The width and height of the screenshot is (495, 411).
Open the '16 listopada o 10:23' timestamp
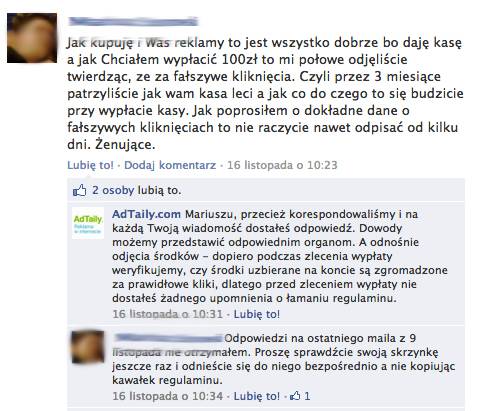[282, 165]
